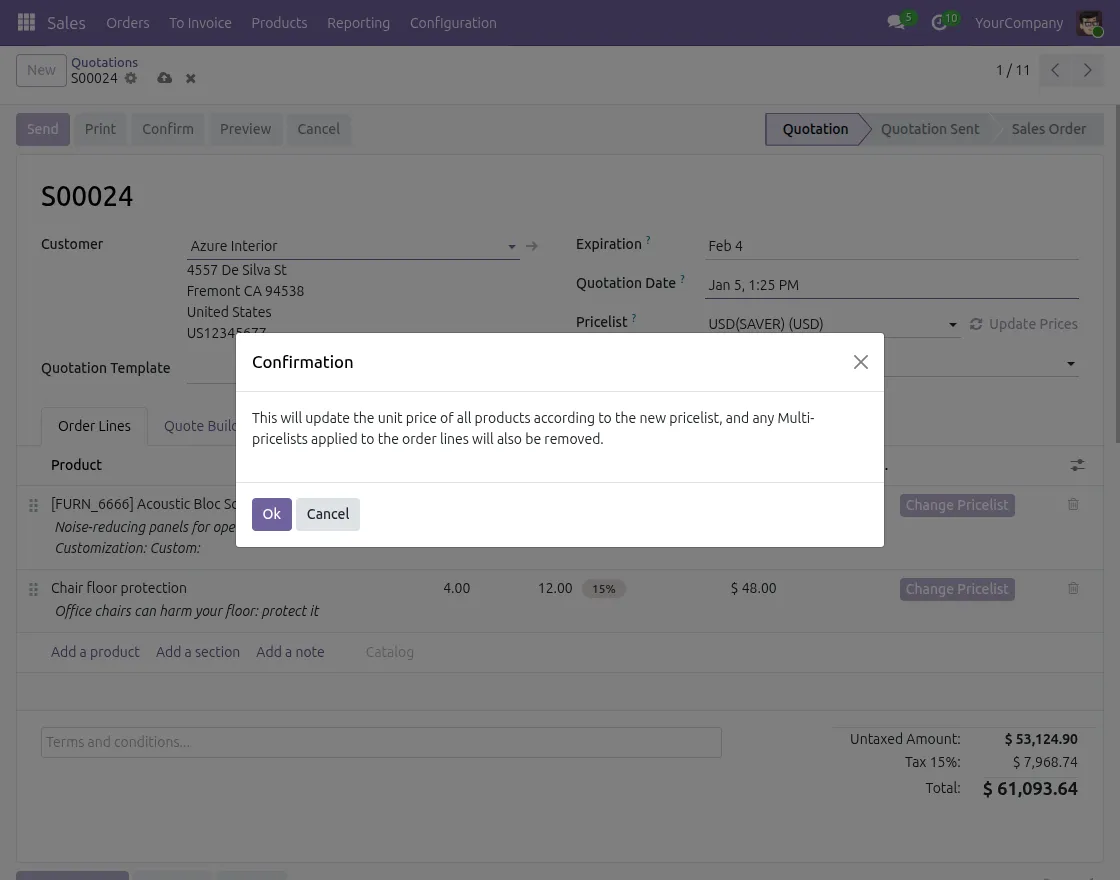Click the Cancel quotation button in toolbar
Image resolution: width=1120 pixels, height=880 pixels.
(319, 129)
